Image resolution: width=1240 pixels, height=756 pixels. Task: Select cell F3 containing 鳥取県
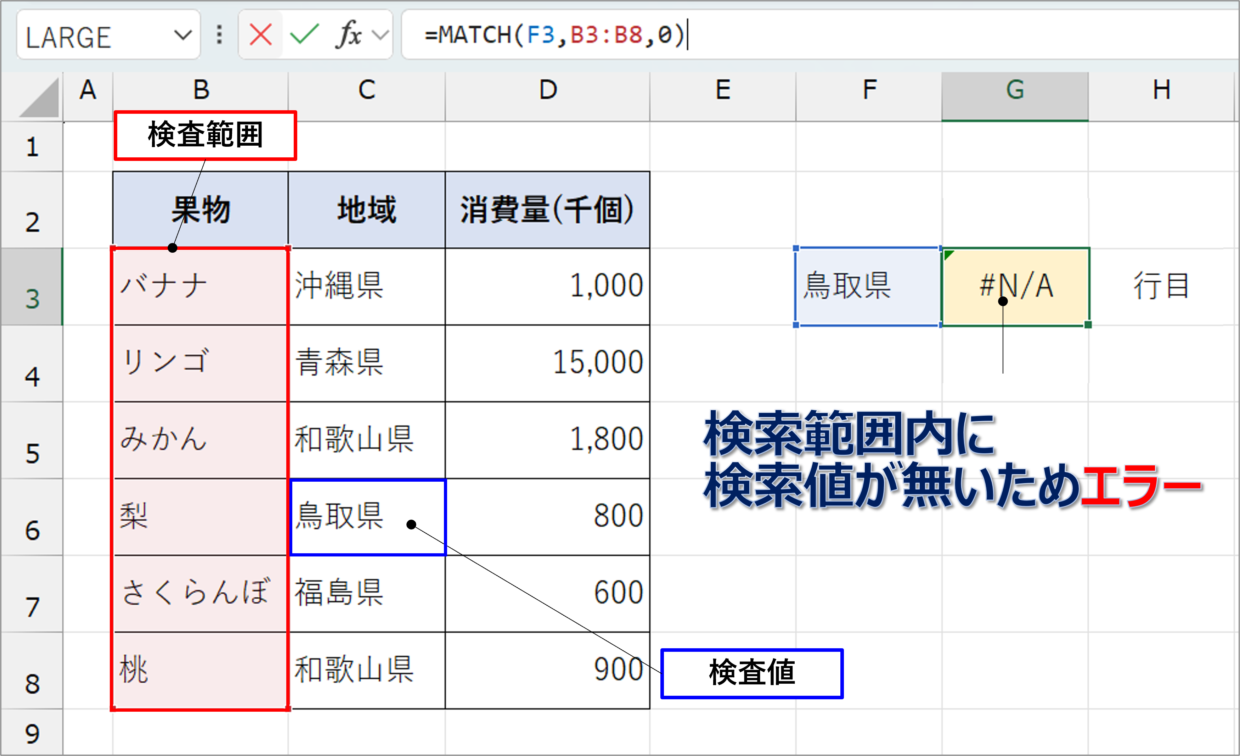click(869, 287)
